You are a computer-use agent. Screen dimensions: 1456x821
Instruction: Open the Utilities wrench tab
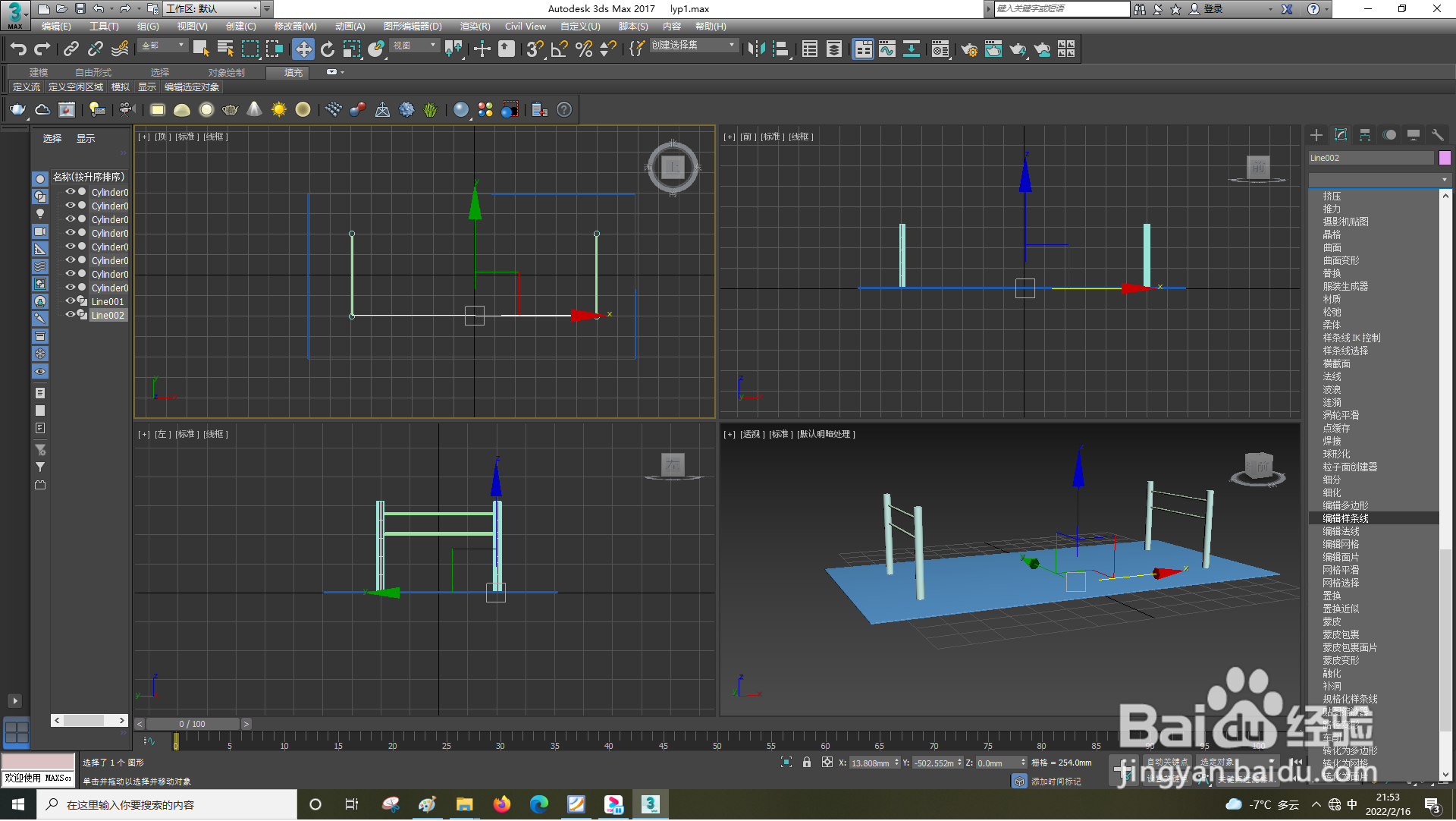(x=1438, y=134)
